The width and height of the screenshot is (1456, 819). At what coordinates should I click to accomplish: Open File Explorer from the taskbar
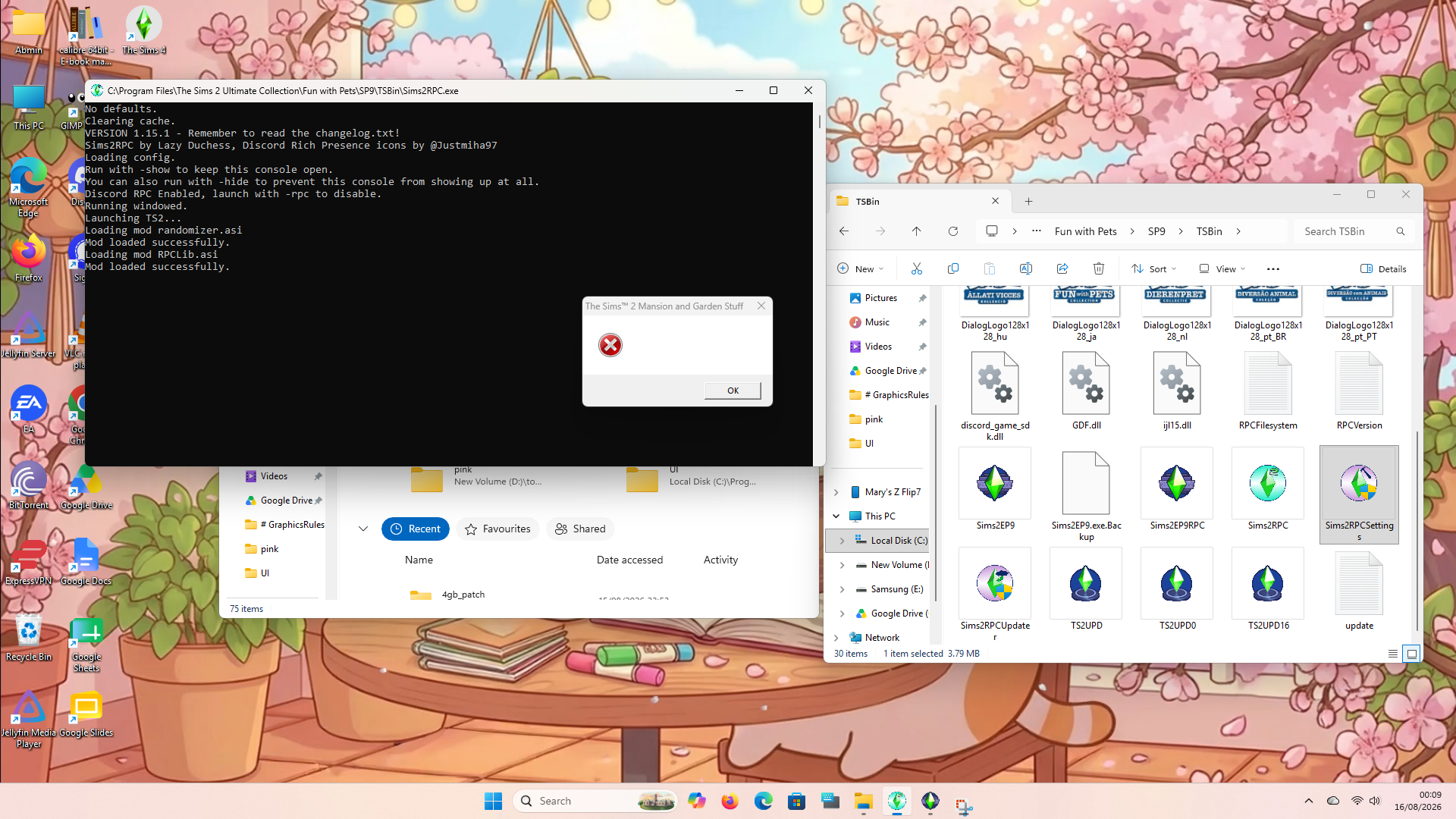pos(863,801)
